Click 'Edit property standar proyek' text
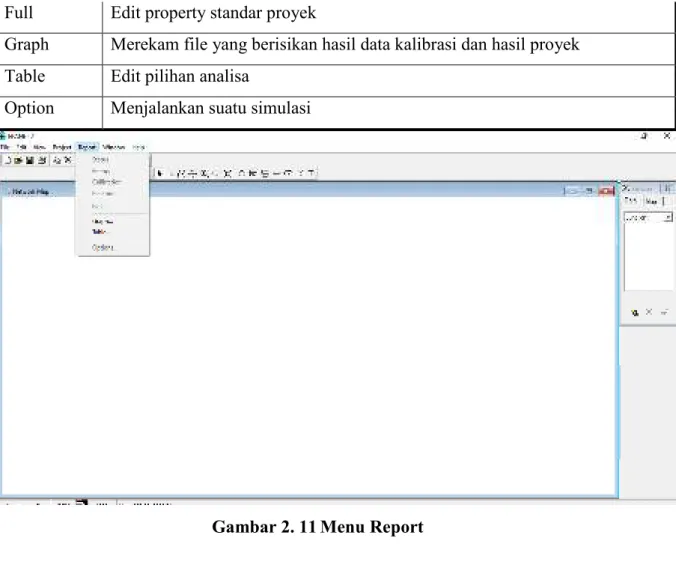 click(x=213, y=13)
